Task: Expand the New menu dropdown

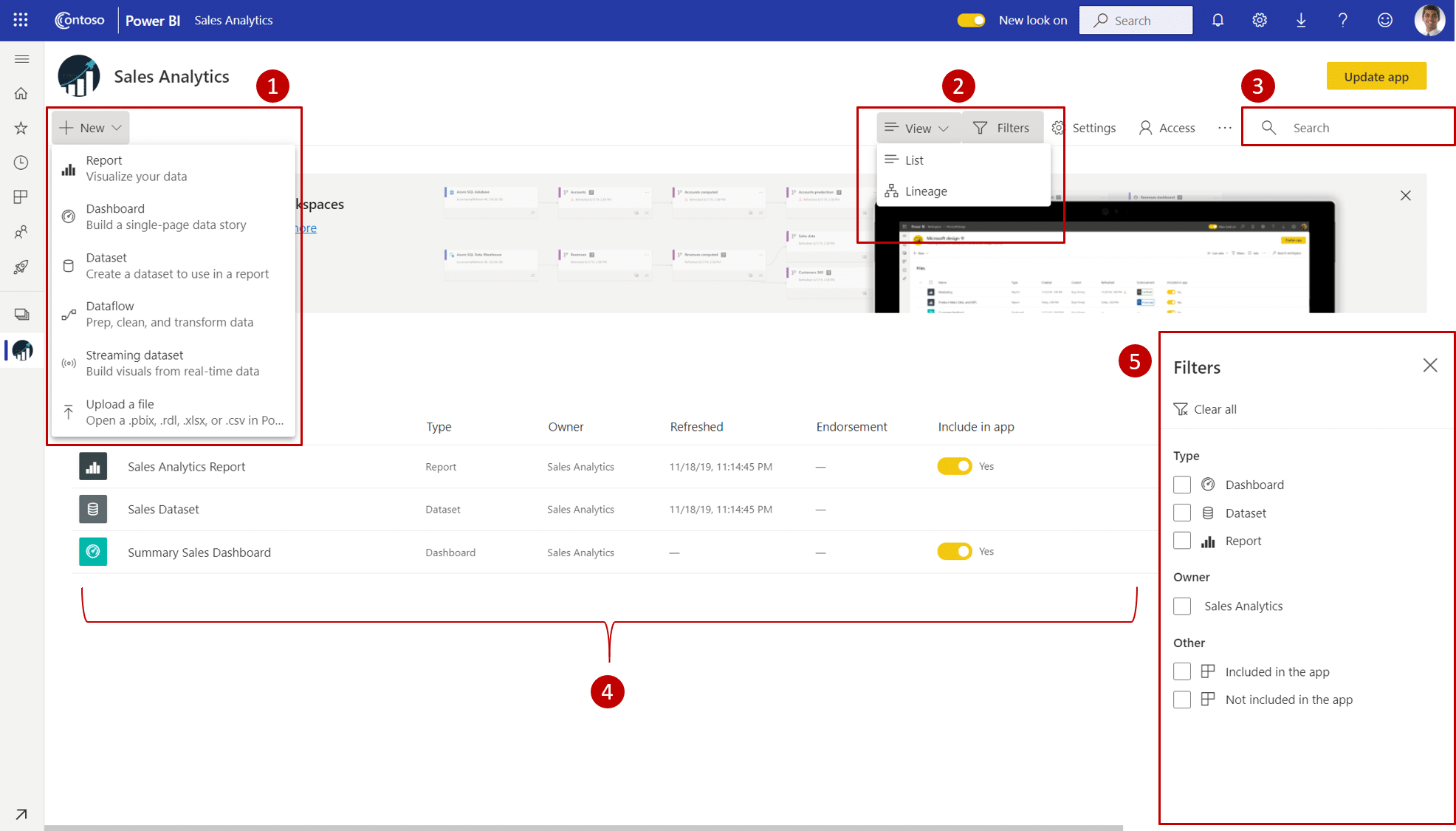Action: tap(89, 127)
